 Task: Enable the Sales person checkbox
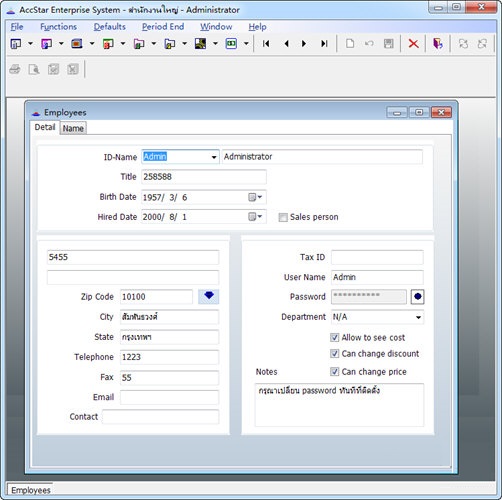coord(283,217)
